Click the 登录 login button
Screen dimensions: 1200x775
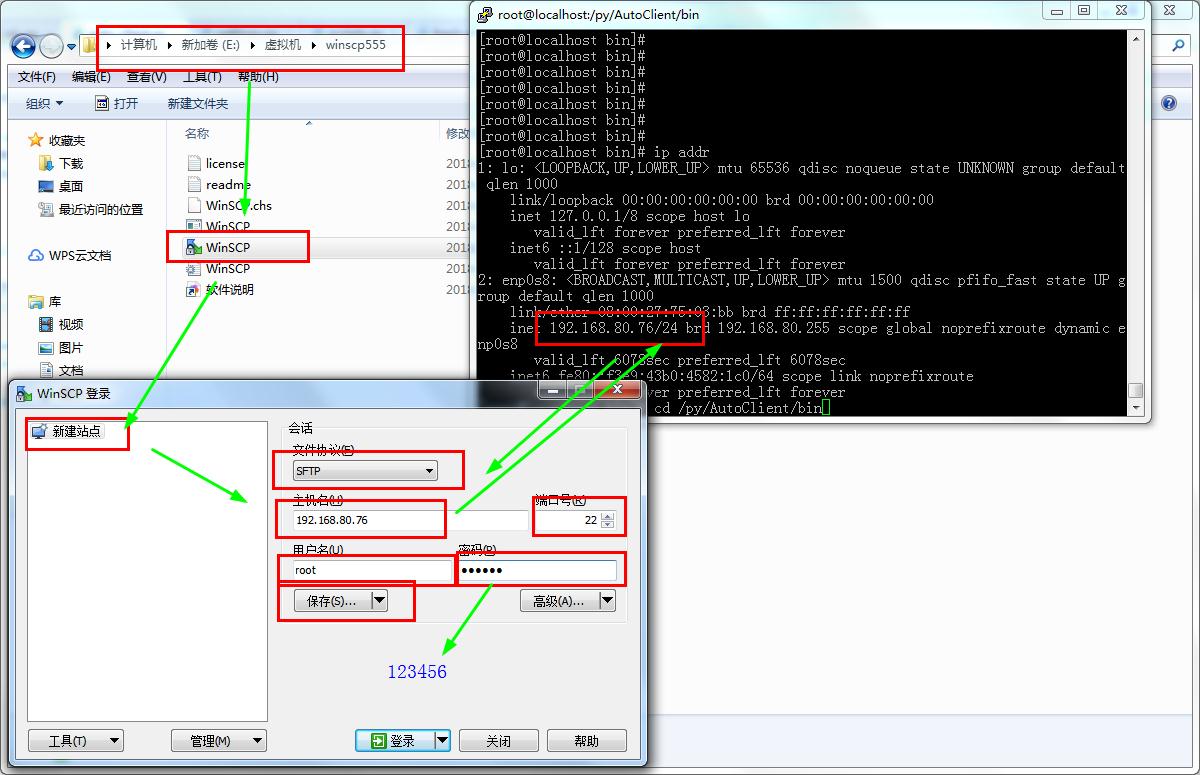[394, 741]
